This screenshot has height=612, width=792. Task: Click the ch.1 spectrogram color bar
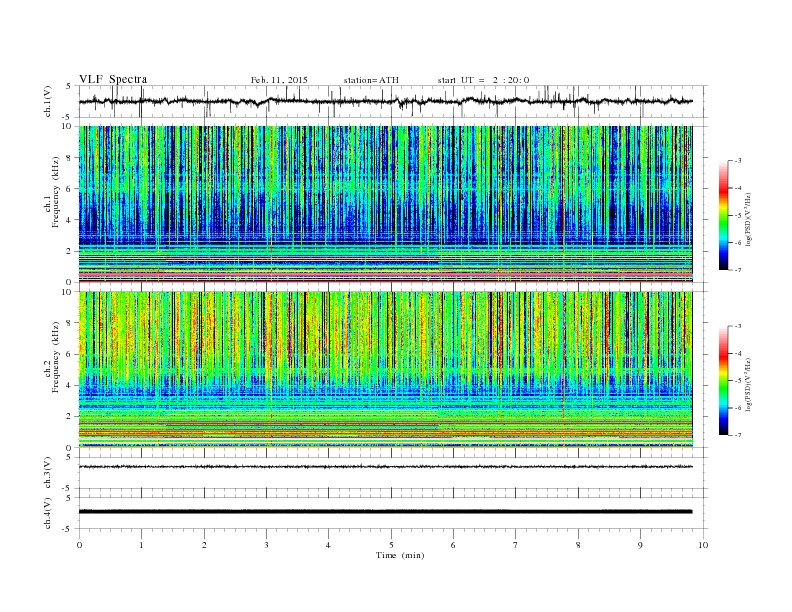[x=723, y=215]
